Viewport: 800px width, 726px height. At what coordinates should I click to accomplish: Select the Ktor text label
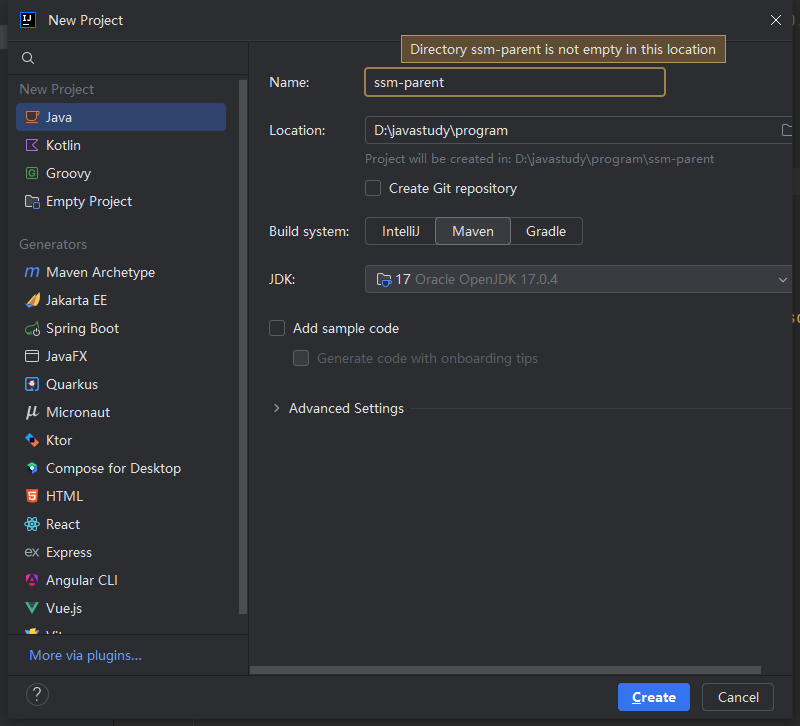[59, 440]
